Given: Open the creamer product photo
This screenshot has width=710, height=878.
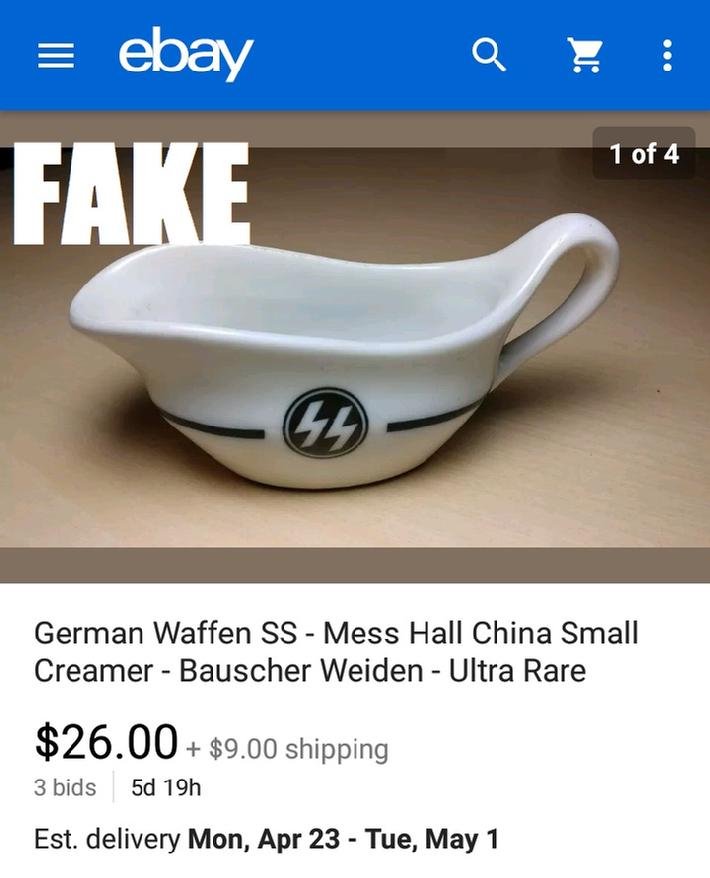Looking at the screenshot, I should point(355,347).
